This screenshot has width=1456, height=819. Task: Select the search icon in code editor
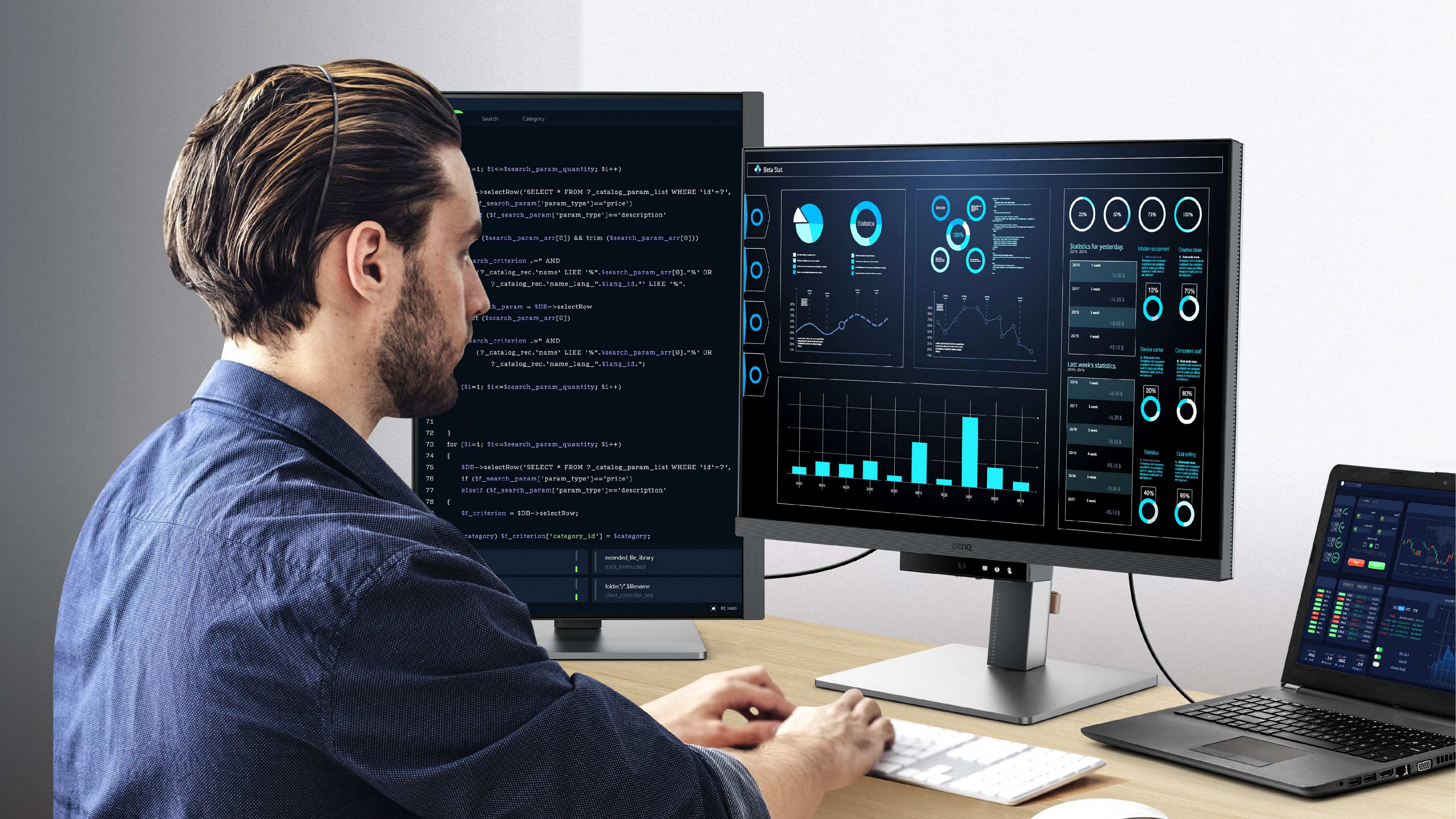point(490,118)
